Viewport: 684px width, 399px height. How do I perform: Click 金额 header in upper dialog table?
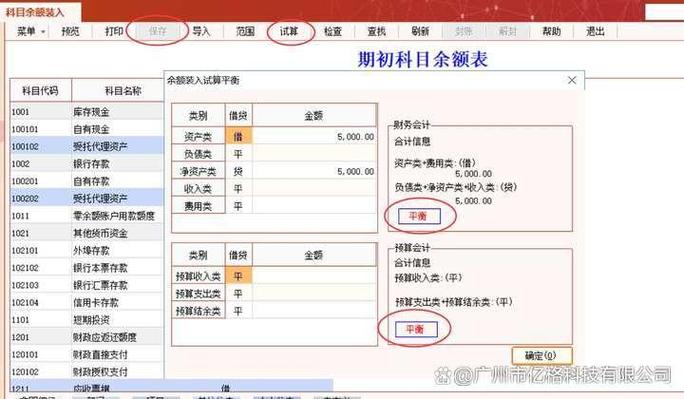pos(314,116)
